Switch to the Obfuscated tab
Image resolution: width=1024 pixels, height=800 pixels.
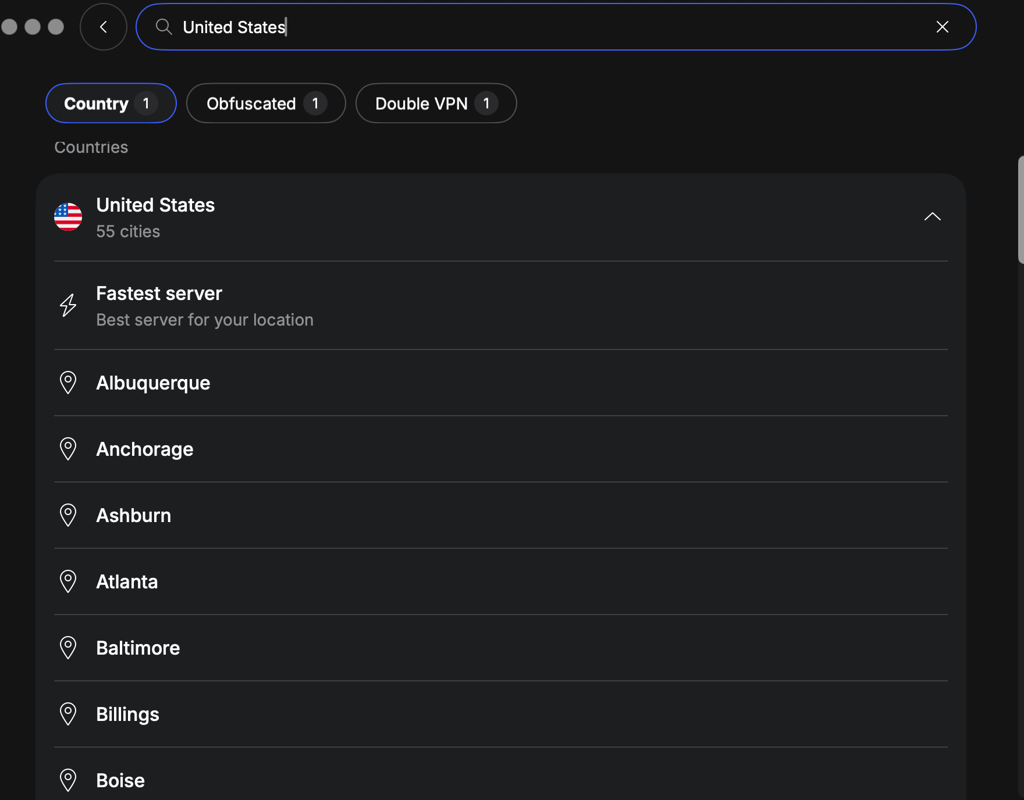(x=266, y=103)
